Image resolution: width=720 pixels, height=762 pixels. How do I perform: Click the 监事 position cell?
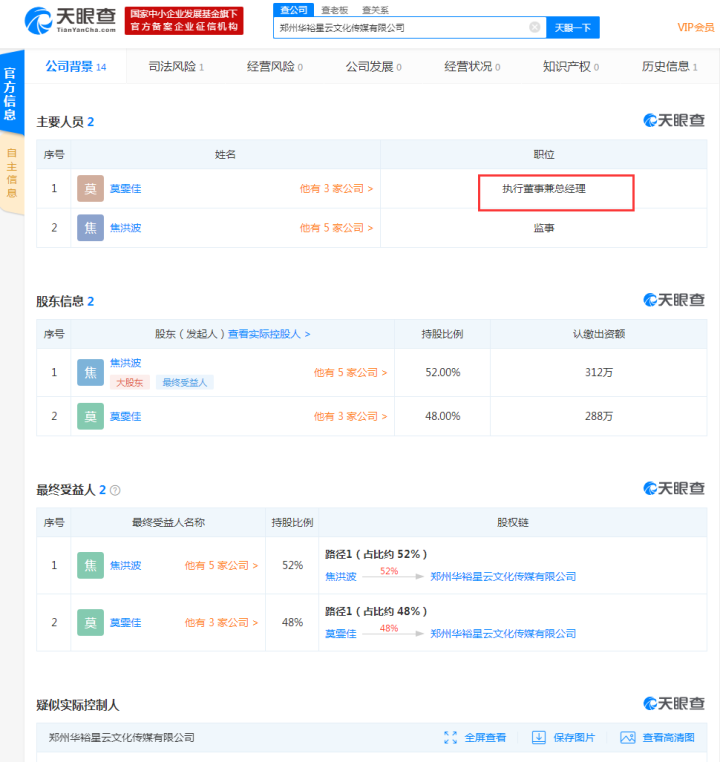click(544, 228)
